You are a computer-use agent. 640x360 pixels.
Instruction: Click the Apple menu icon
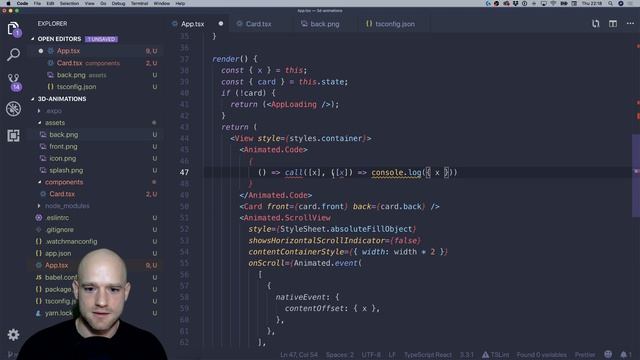pos(8,3)
